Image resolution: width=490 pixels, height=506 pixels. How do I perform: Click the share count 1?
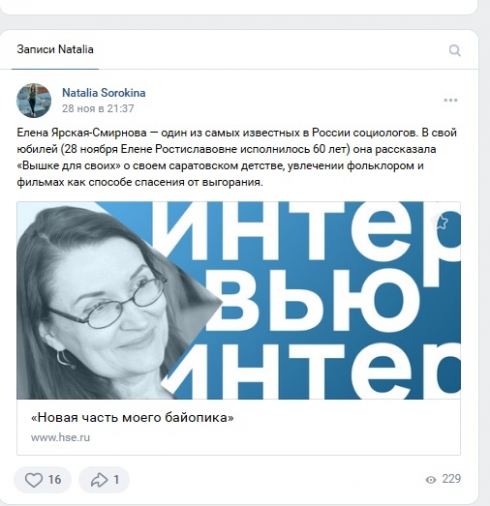tap(116, 480)
